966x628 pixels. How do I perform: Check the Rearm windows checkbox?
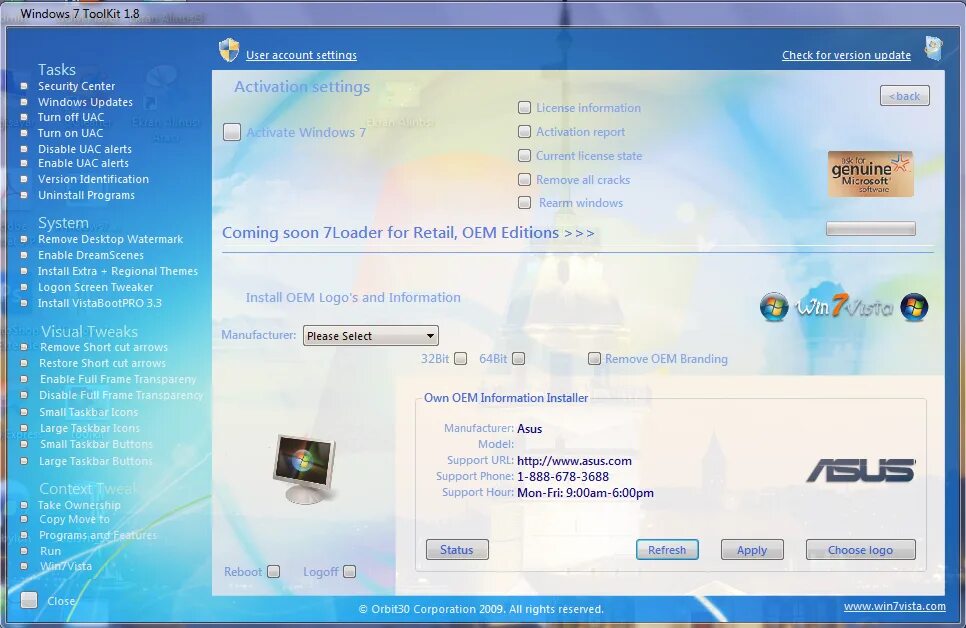[524, 203]
